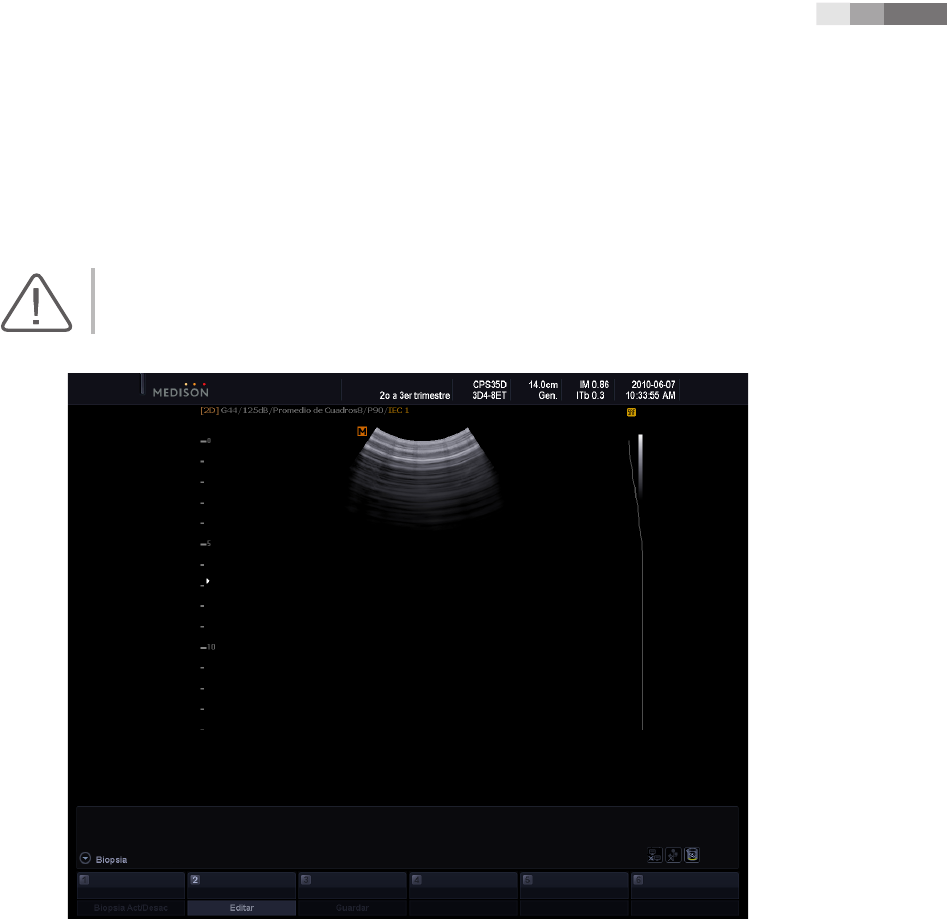This screenshot has height=919, width=947.
Task: Click the yellow icon above grayscale bar
Action: pos(631,412)
